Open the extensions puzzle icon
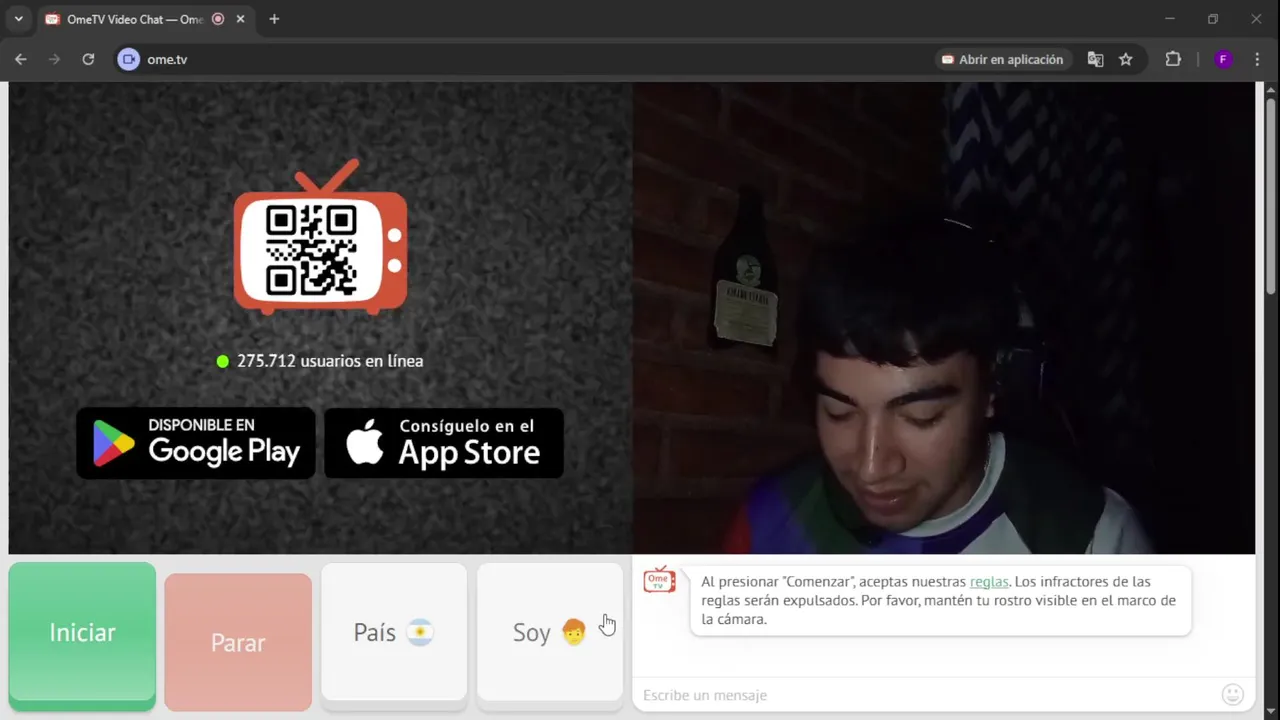The width and height of the screenshot is (1280, 720). pyautogui.click(x=1173, y=59)
